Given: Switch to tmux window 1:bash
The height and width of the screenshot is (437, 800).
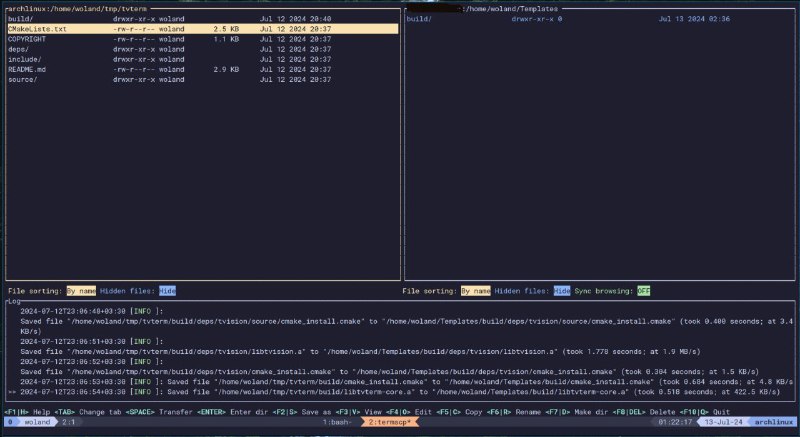Looking at the screenshot, I should [x=337, y=422].
